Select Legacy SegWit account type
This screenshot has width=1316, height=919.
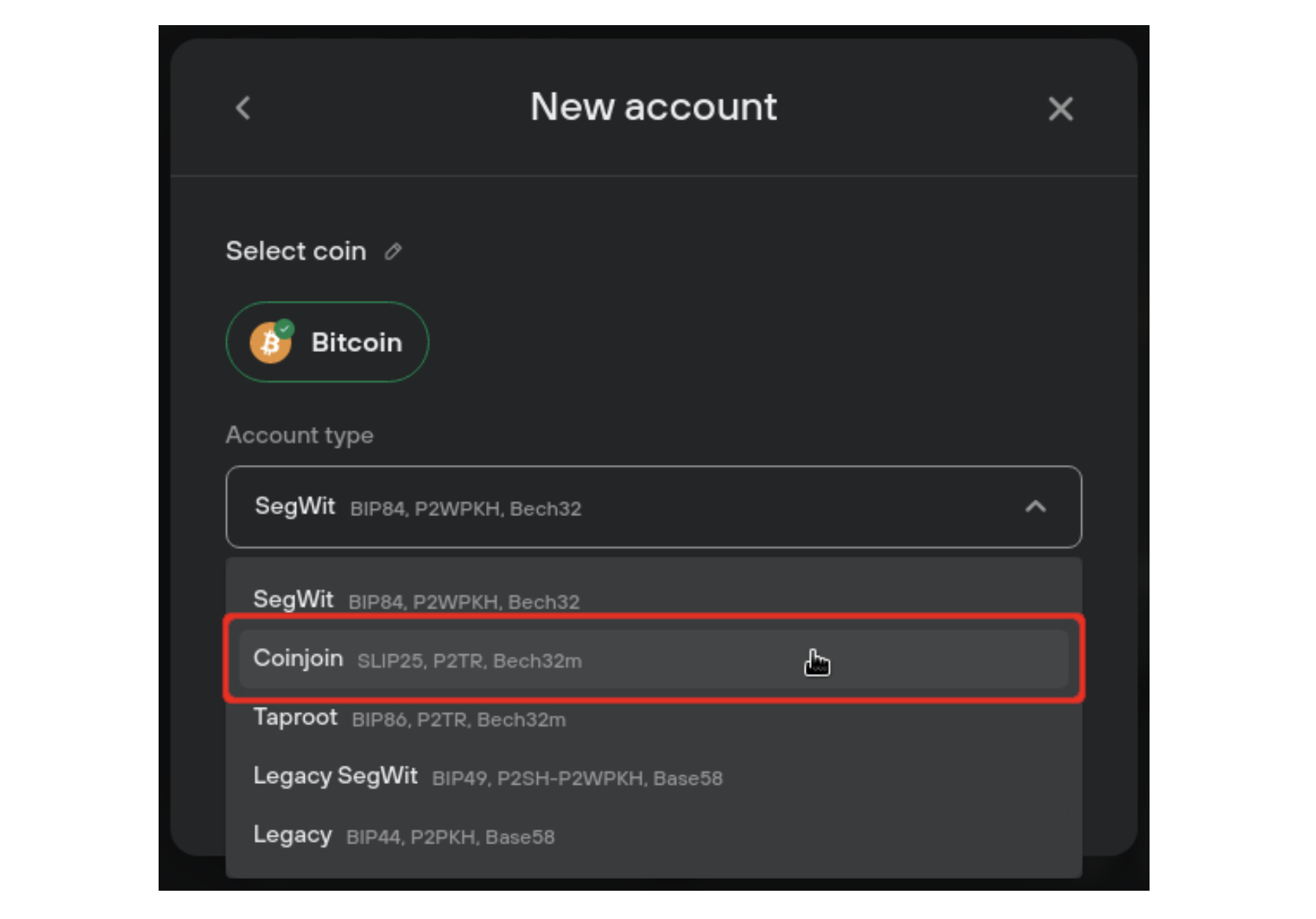point(653,777)
